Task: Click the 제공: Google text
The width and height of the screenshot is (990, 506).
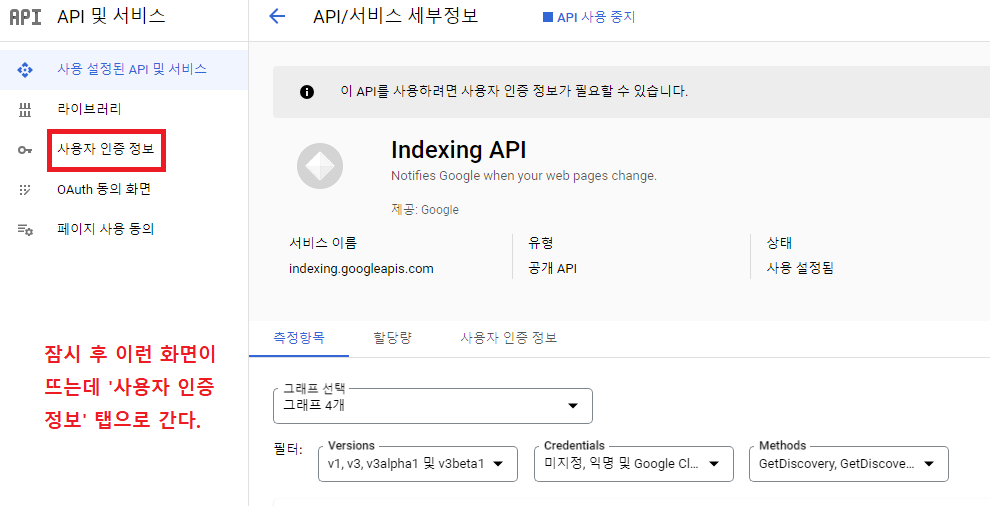Action: click(x=424, y=210)
